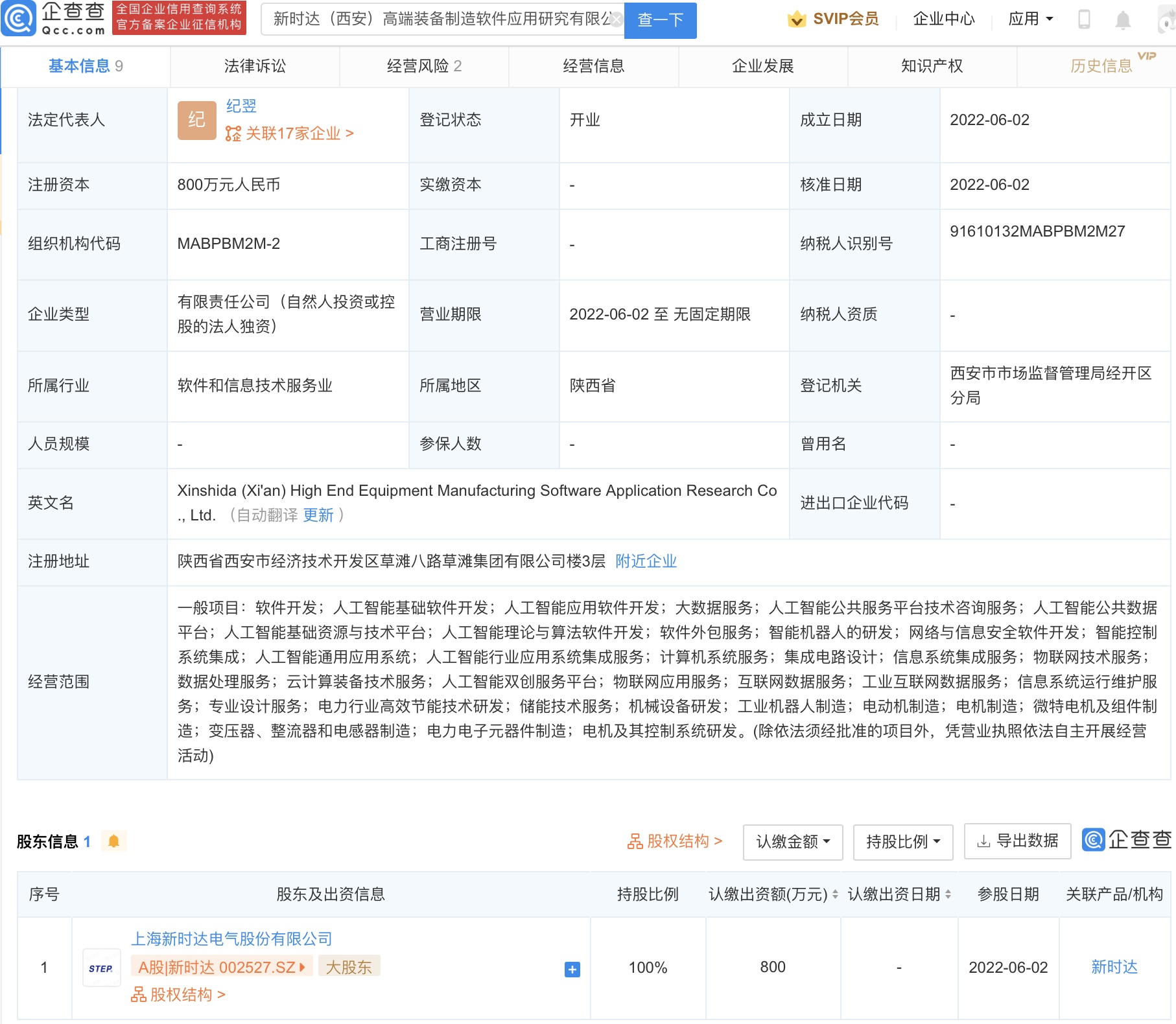Switch to 历史信息 VIP tab
This screenshot has height=1024, width=1176.
point(1101,66)
